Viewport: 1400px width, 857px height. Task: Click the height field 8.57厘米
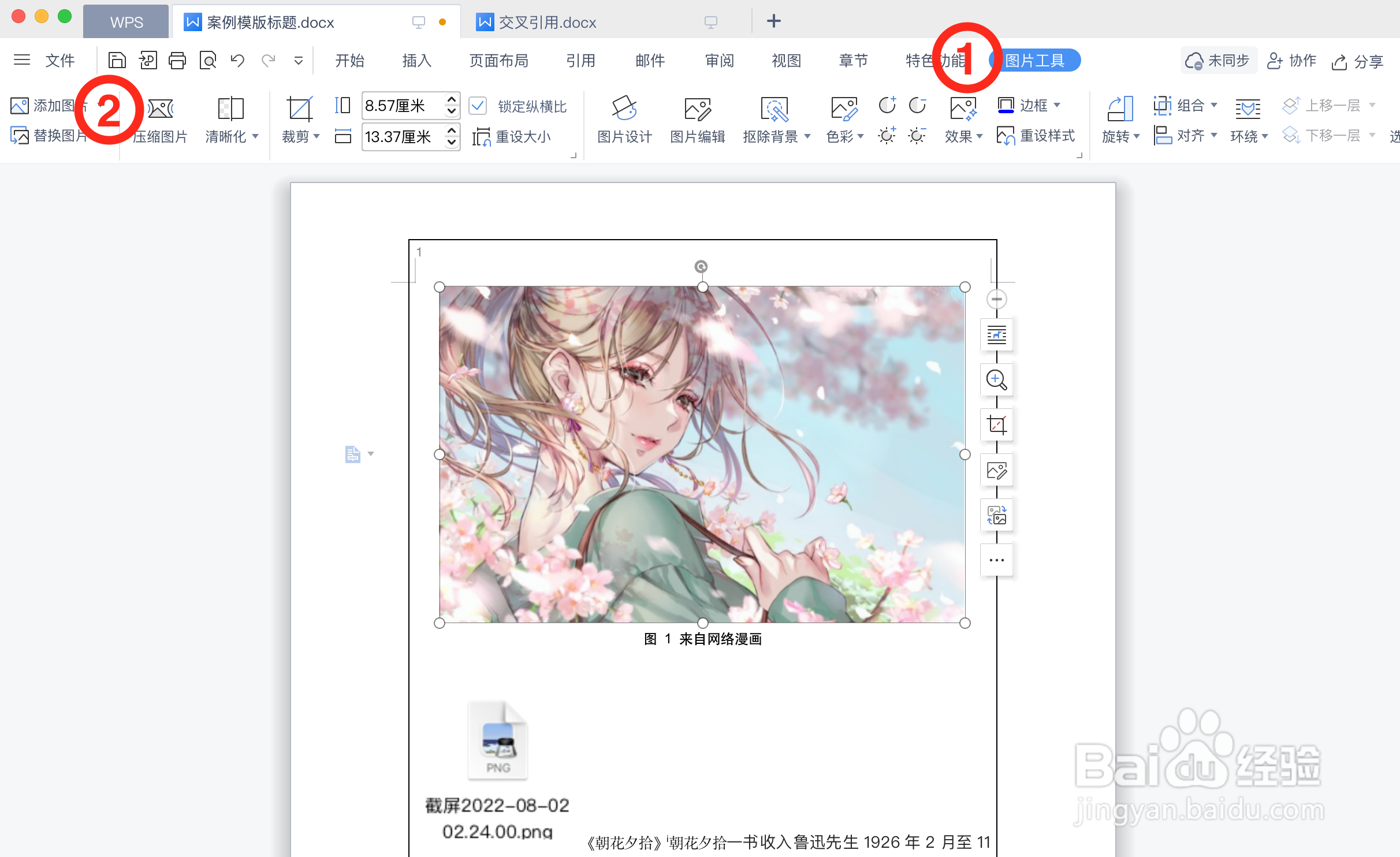[x=403, y=106]
